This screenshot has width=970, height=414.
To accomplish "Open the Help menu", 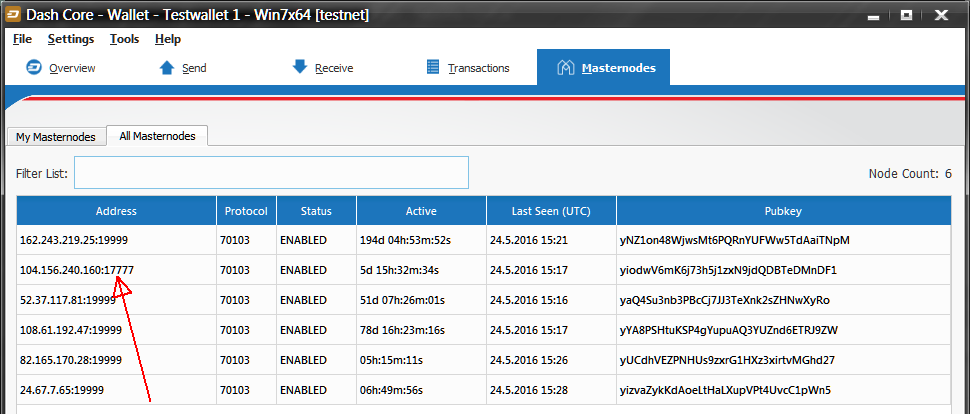I will tap(168, 39).
